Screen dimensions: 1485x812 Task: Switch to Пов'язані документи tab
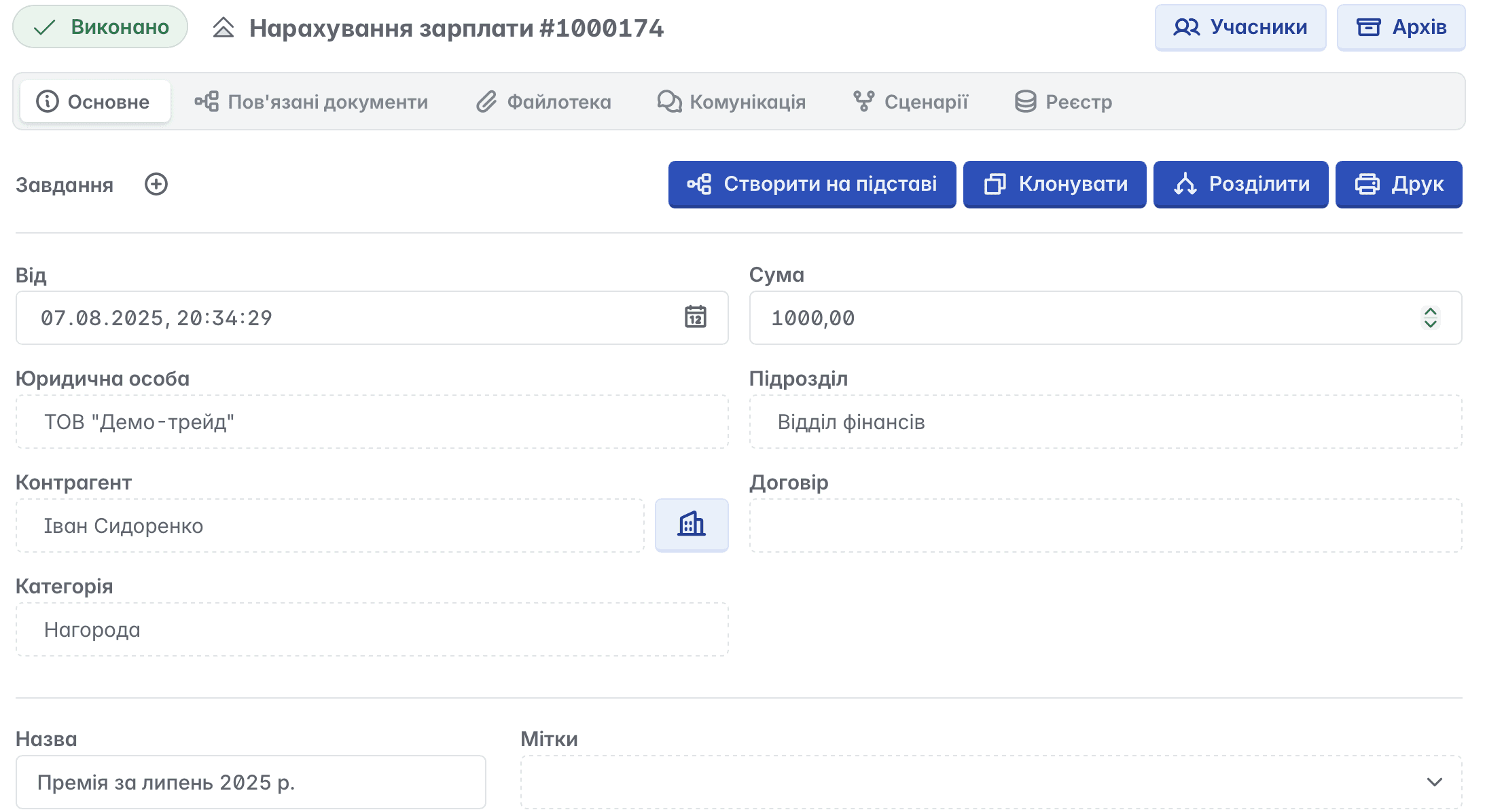pos(311,102)
